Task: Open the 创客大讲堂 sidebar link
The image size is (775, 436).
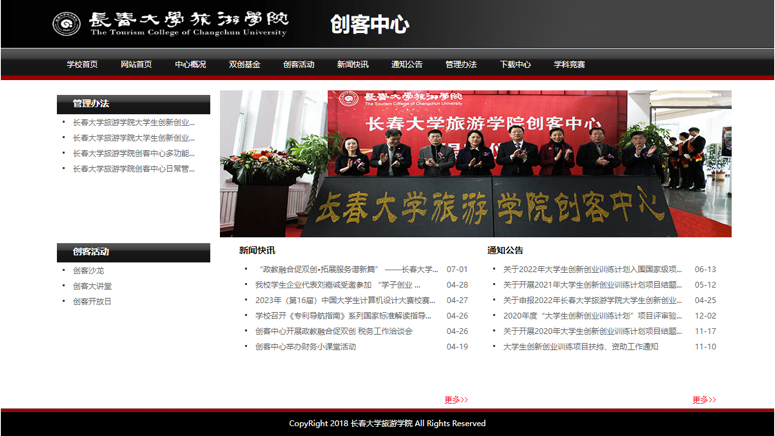Action: [92, 286]
